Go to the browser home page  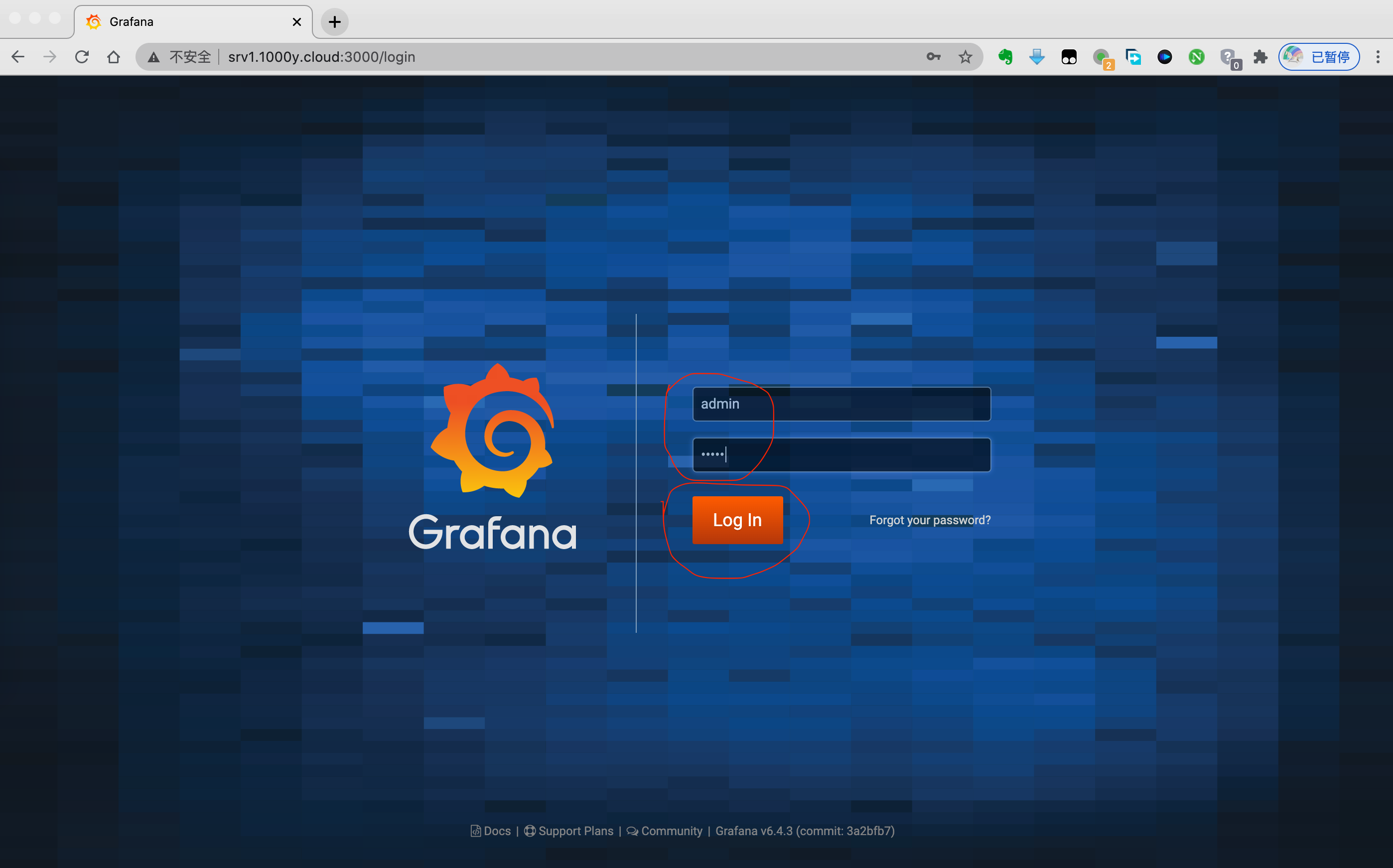pyautogui.click(x=114, y=57)
